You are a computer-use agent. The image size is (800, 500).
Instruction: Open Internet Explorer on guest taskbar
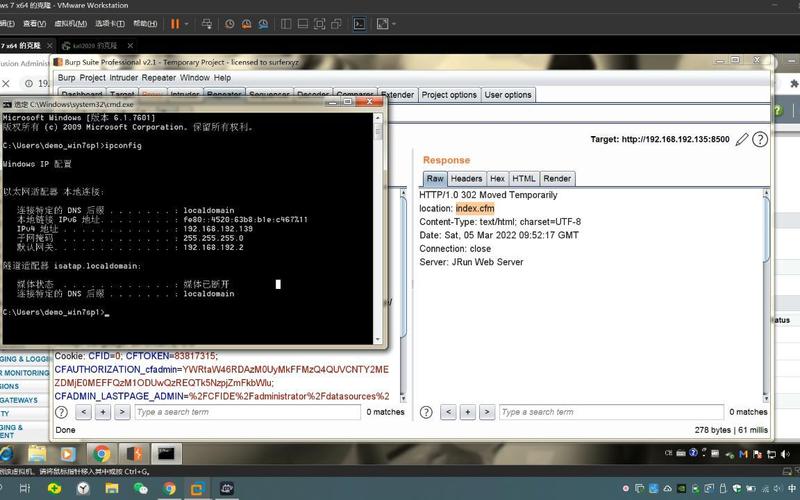[x=6, y=454]
